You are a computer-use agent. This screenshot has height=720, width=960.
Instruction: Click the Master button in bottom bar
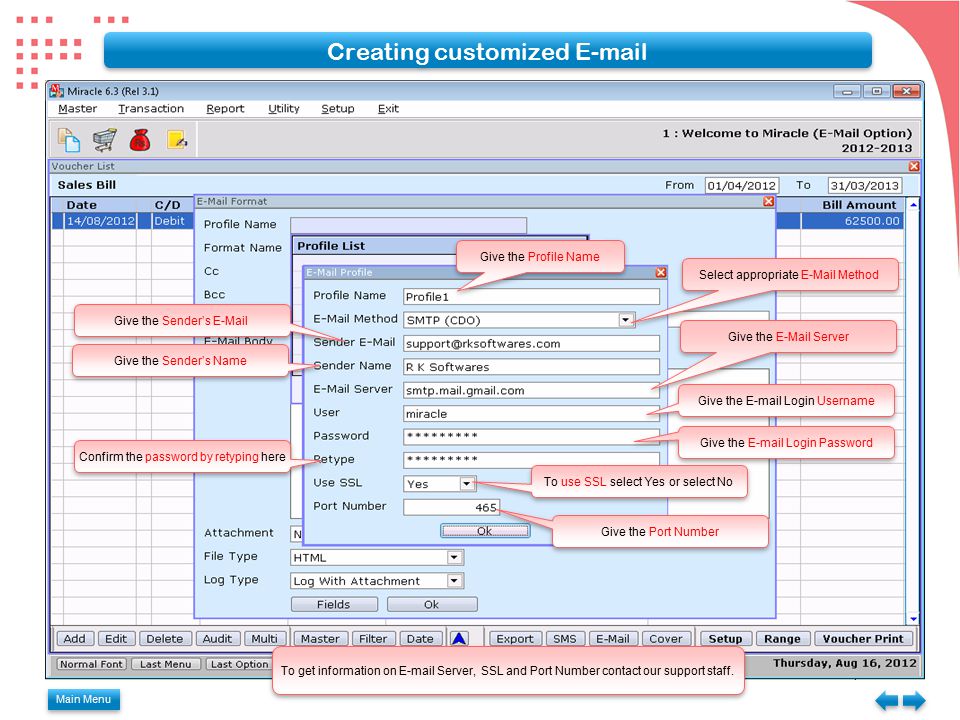click(x=320, y=639)
